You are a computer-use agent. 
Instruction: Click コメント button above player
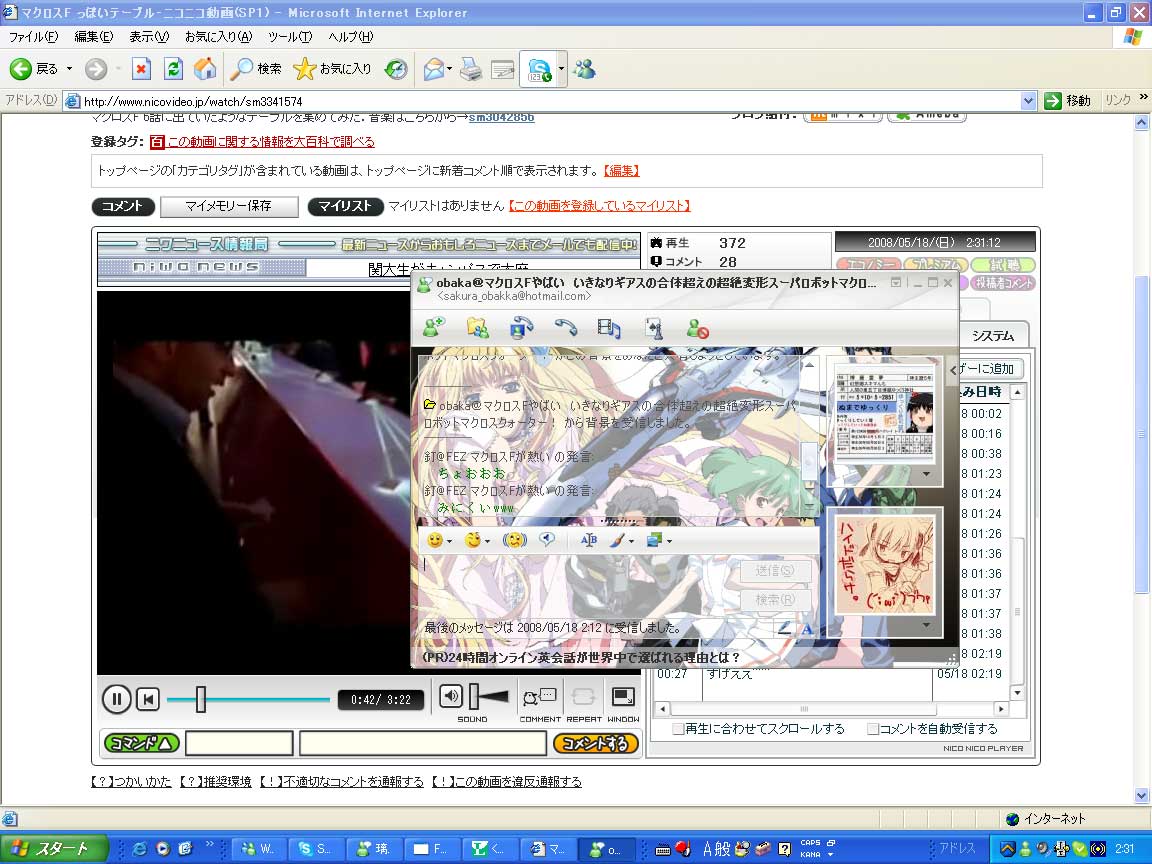pyautogui.click(x=123, y=206)
